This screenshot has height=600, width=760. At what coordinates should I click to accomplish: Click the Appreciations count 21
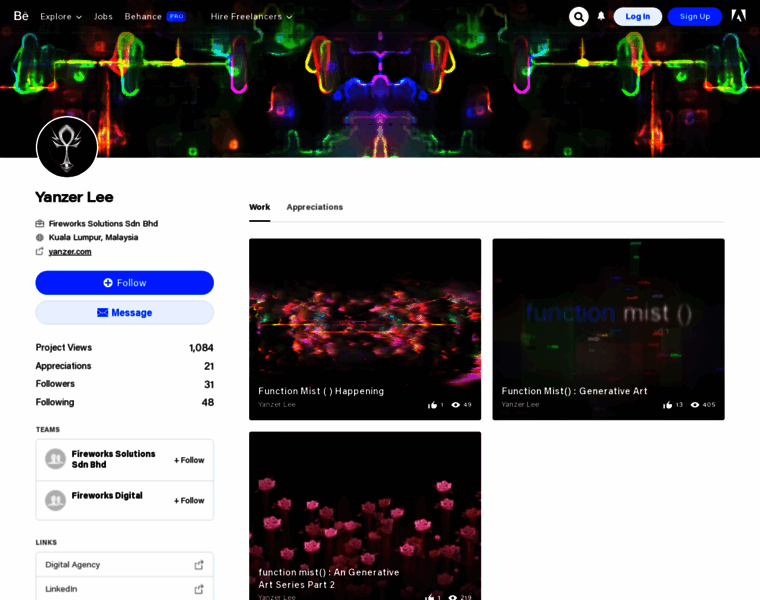click(x=209, y=366)
